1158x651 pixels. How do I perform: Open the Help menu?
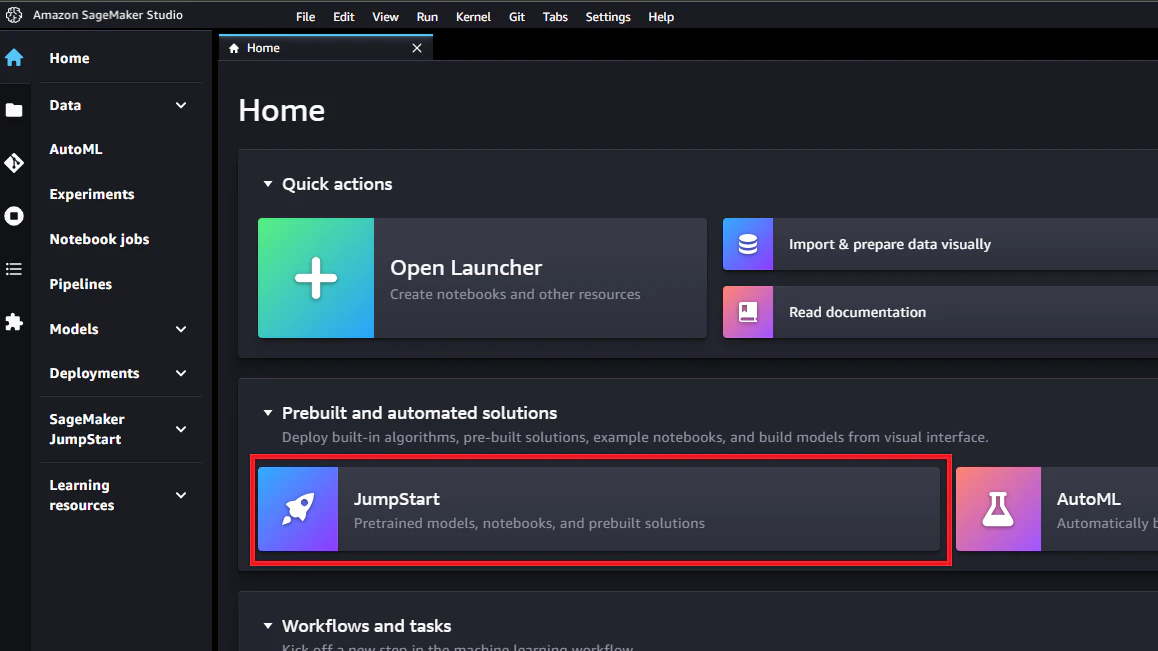coord(661,16)
